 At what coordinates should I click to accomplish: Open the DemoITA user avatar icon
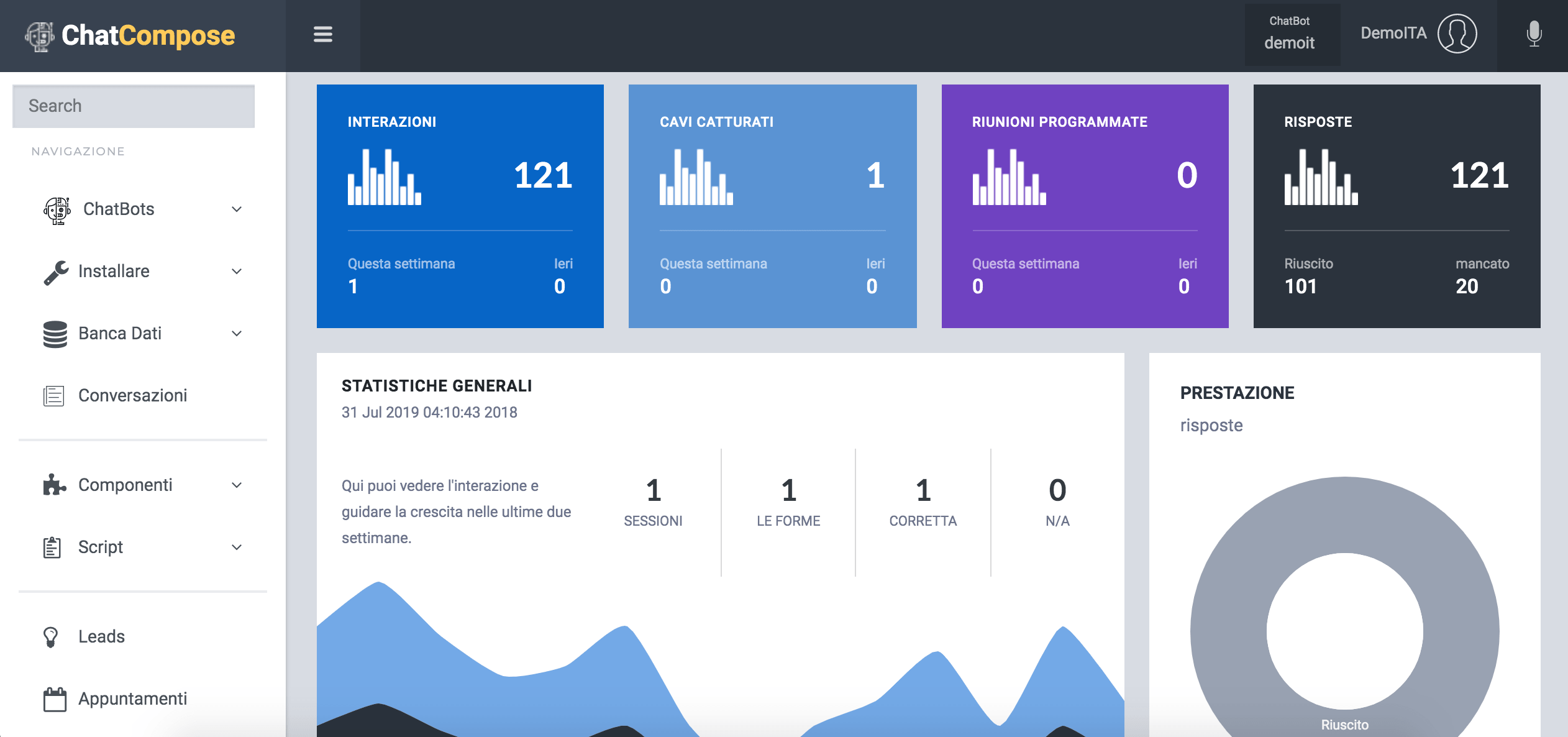click(x=1457, y=34)
